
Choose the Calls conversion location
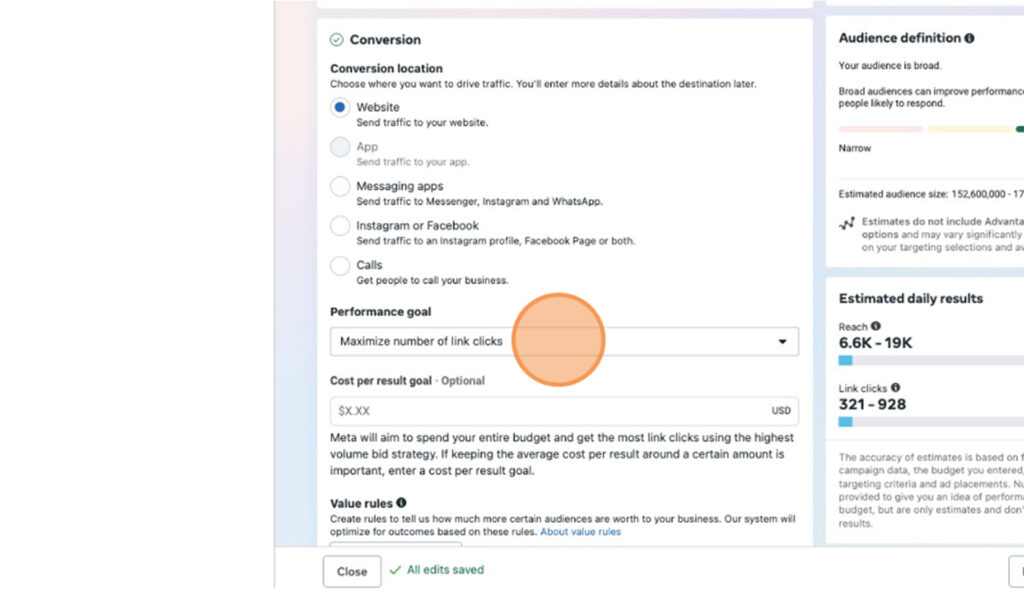pyautogui.click(x=340, y=266)
